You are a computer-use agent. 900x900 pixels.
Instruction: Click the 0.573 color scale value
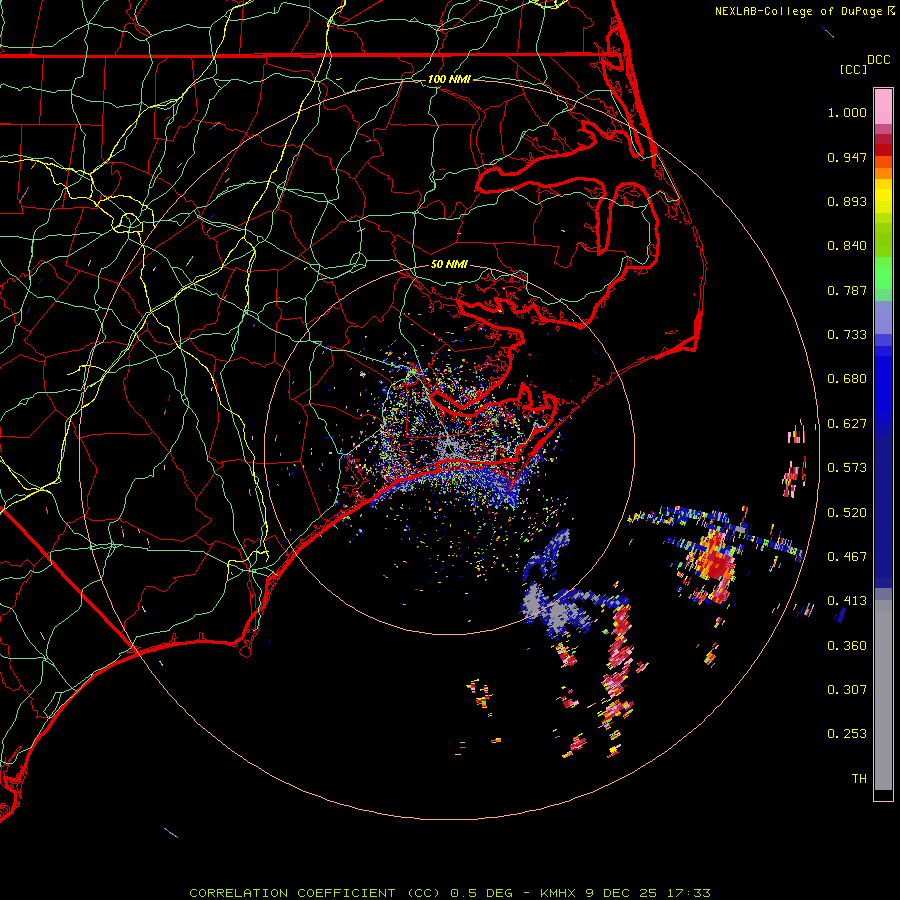(847, 468)
